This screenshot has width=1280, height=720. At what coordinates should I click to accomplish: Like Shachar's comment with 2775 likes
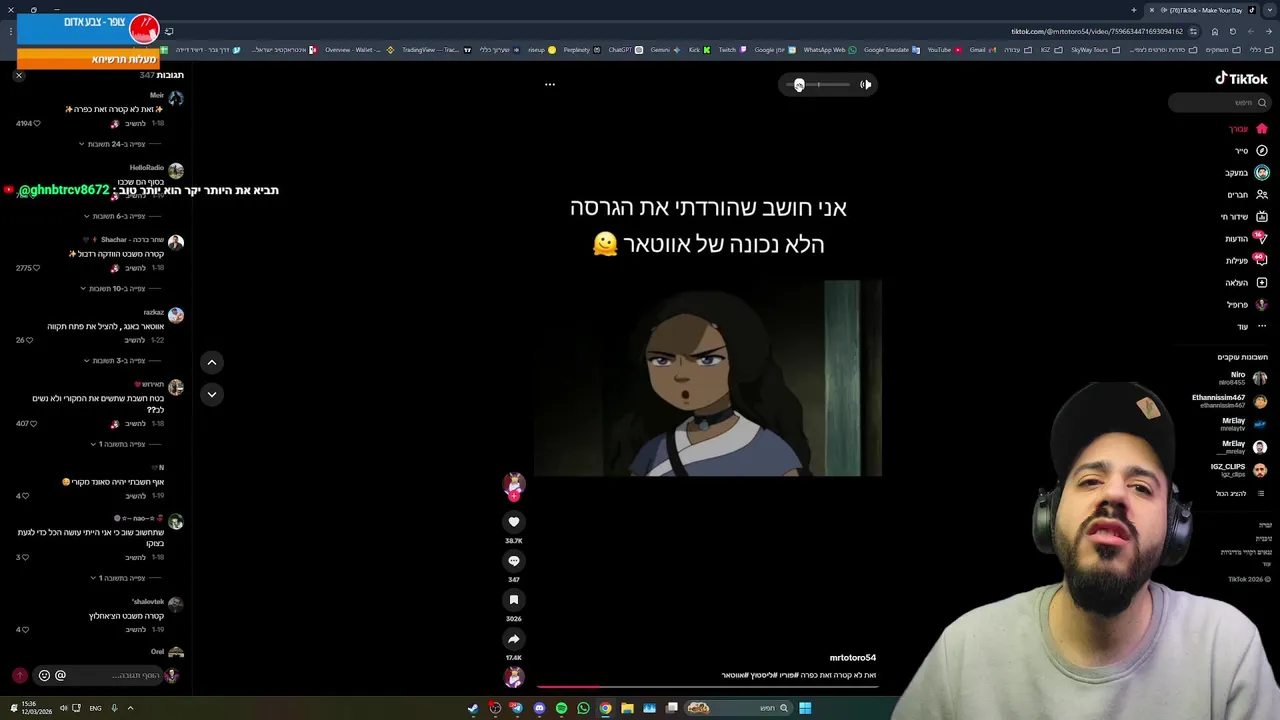click(x=36, y=268)
